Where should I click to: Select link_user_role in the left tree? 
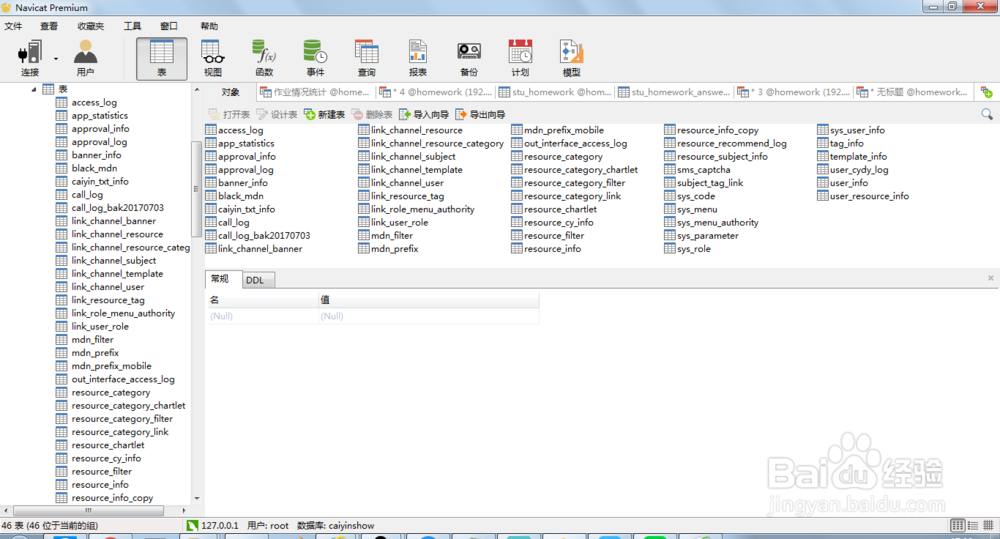(x=99, y=327)
